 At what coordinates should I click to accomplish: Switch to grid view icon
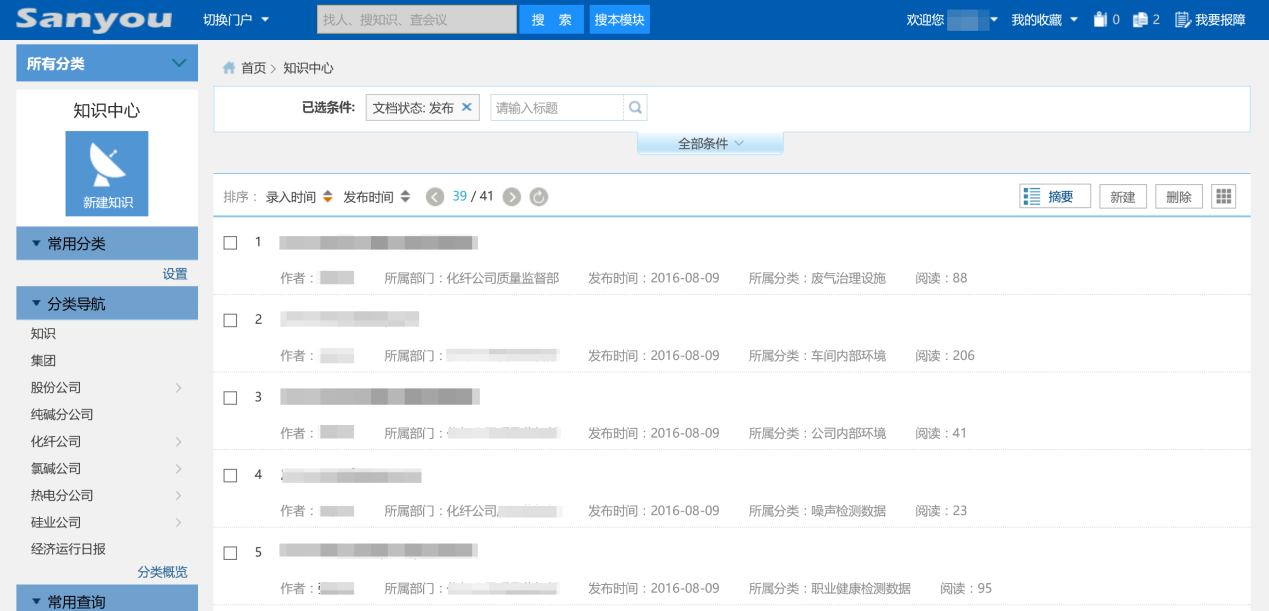pos(1223,197)
